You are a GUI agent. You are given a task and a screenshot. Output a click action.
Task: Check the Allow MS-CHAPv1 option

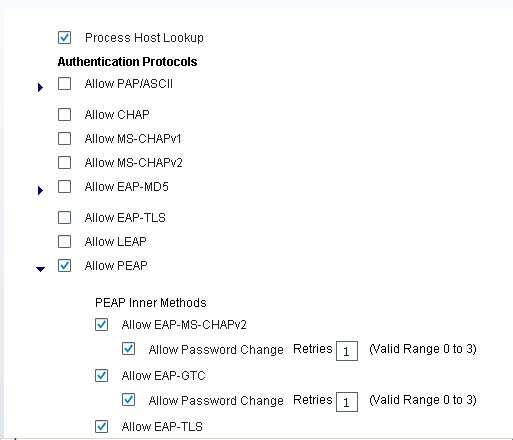coord(64,138)
